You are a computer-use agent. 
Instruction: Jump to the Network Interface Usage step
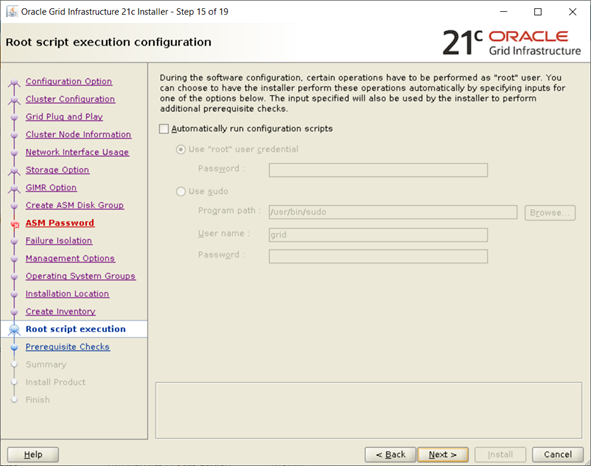77,152
